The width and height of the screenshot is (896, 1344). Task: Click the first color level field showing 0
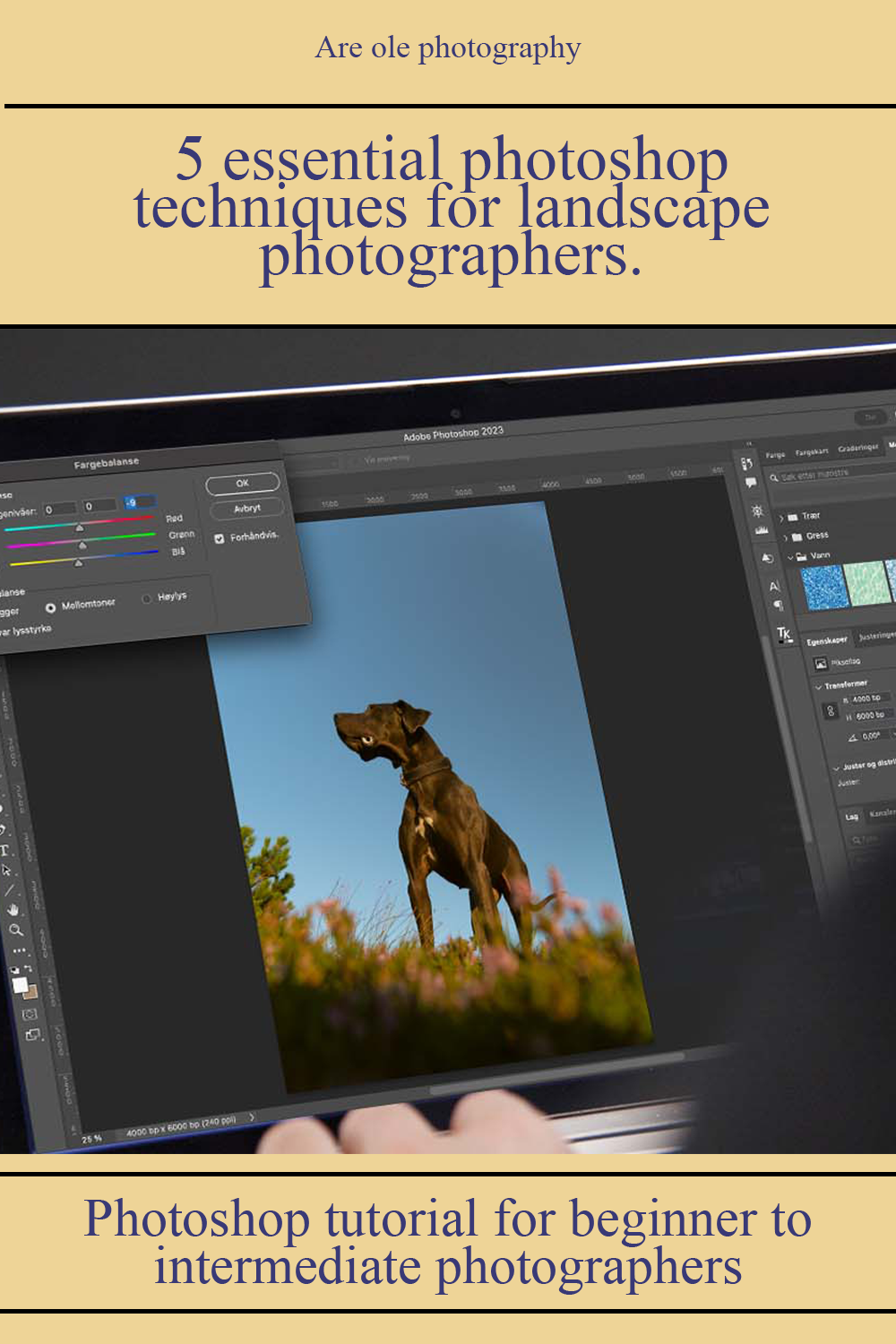(60, 509)
